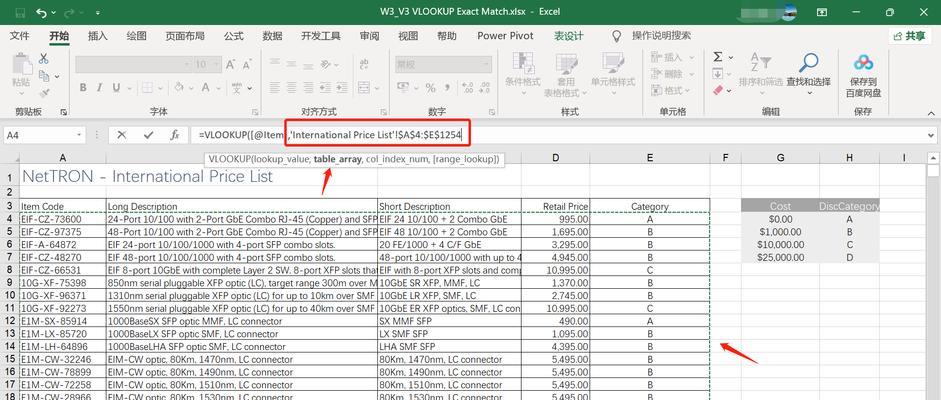Click the Accounting Number Format icon
Screen dimensions: 941x400
(404, 88)
